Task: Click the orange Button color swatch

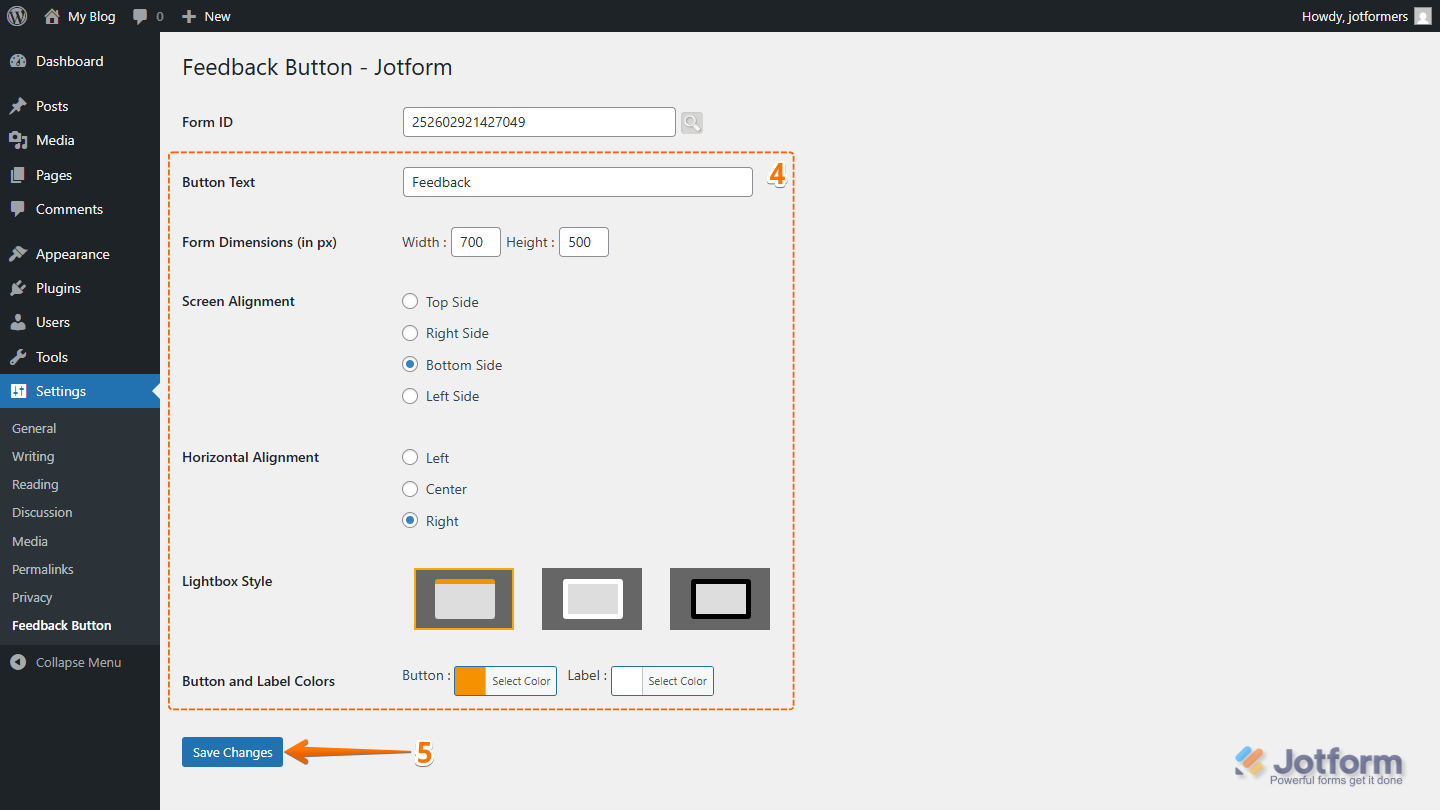Action: (x=468, y=681)
